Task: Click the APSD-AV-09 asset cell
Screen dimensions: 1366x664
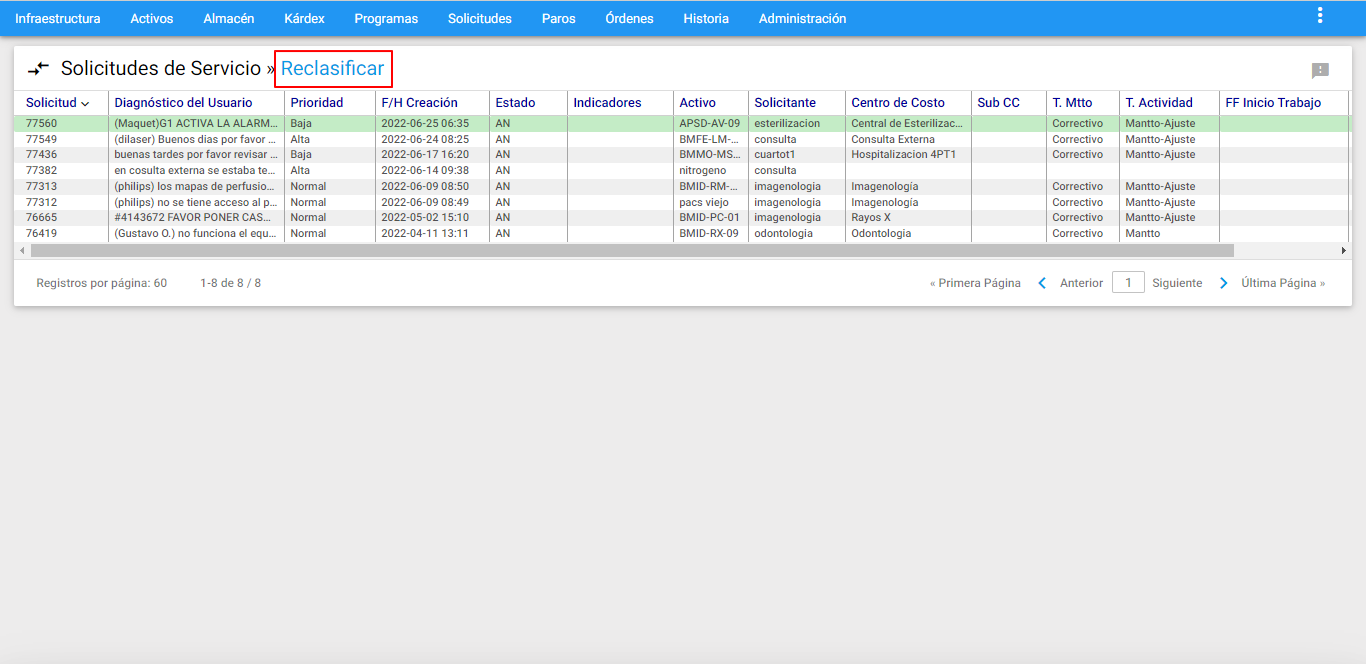Action: (x=710, y=124)
